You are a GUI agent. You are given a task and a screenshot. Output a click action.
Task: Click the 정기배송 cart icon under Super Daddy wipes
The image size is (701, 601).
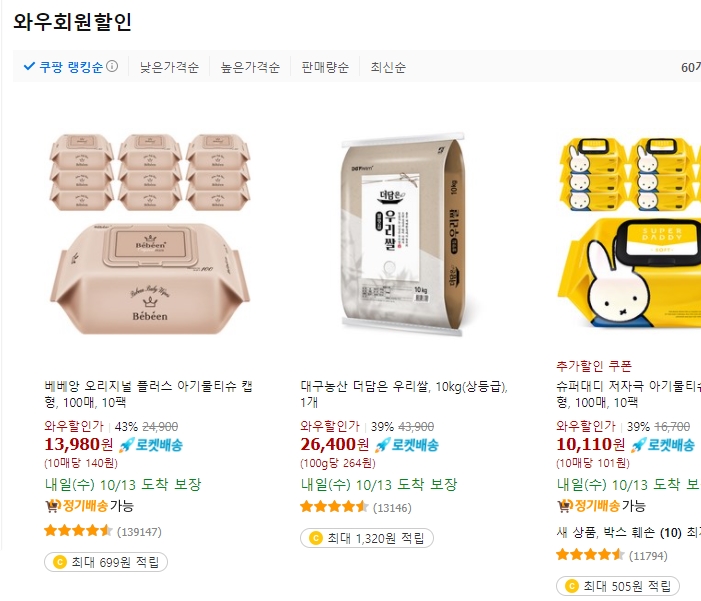point(565,506)
